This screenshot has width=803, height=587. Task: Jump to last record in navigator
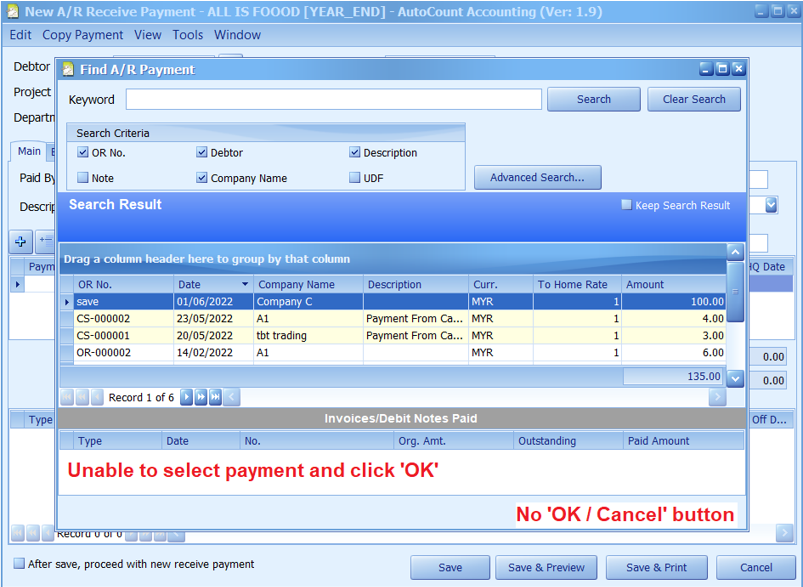[216, 397]
